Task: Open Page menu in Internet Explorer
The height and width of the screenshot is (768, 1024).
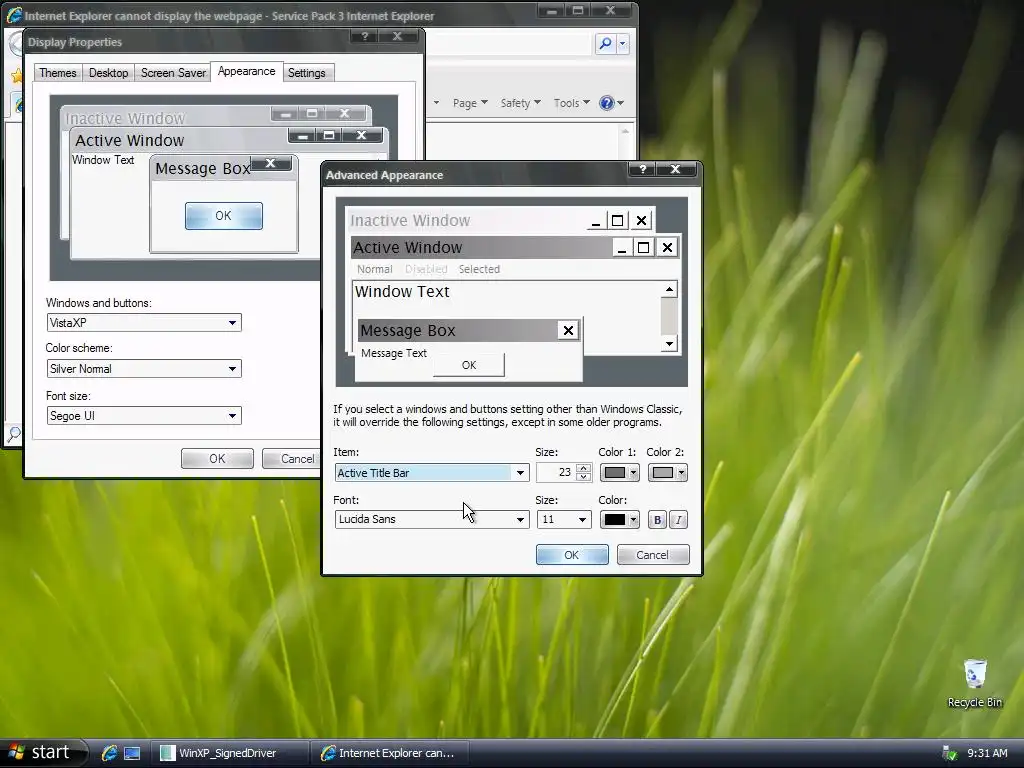Action: point(470,103)
